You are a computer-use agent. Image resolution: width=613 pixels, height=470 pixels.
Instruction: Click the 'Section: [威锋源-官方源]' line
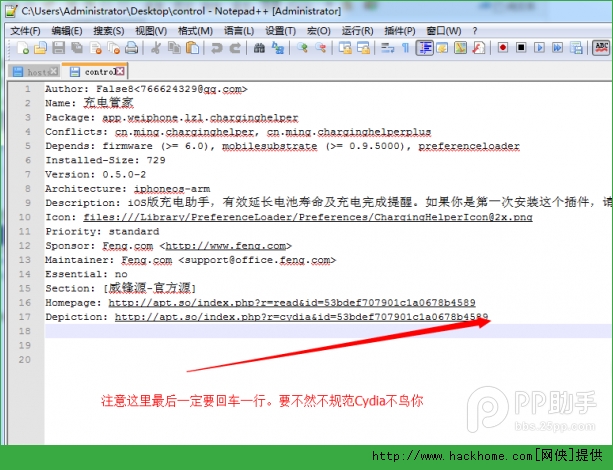coord(120,289)
